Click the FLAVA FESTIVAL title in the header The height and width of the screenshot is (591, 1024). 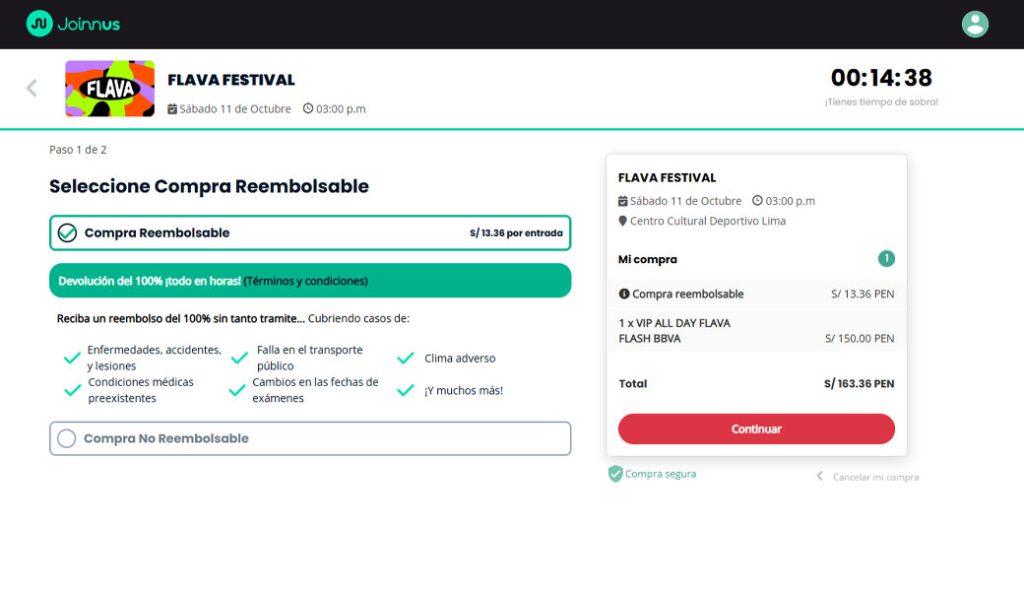pos(231,80)
